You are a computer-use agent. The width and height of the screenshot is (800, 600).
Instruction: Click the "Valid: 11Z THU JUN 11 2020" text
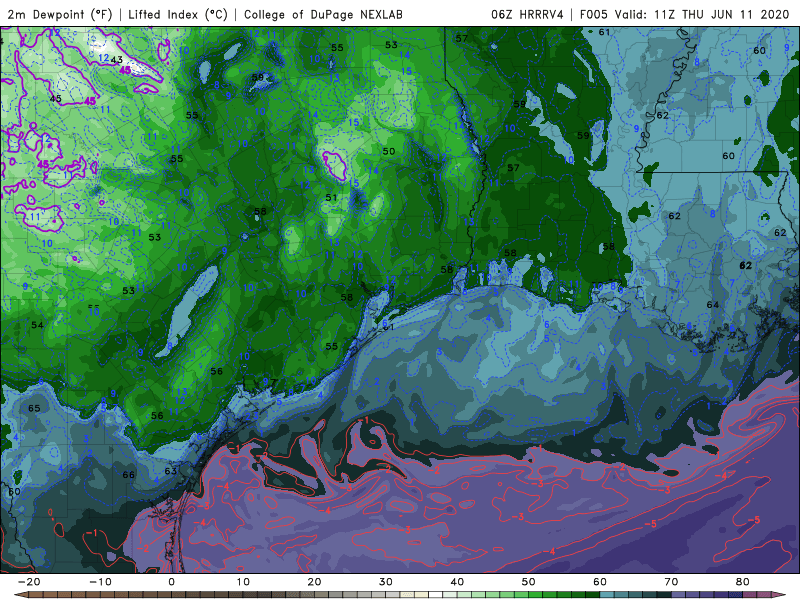(x=702, y=14)
